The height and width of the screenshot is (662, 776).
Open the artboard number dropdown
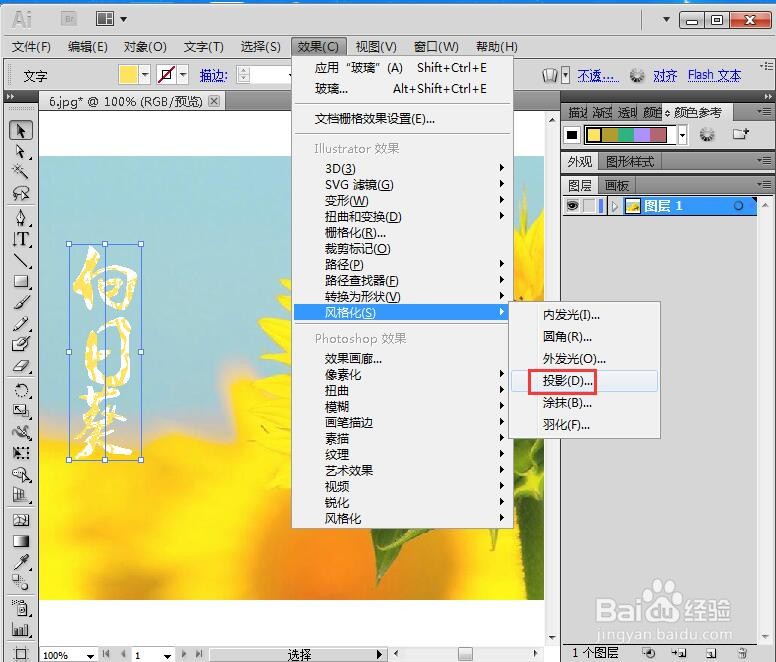point(168,656)
